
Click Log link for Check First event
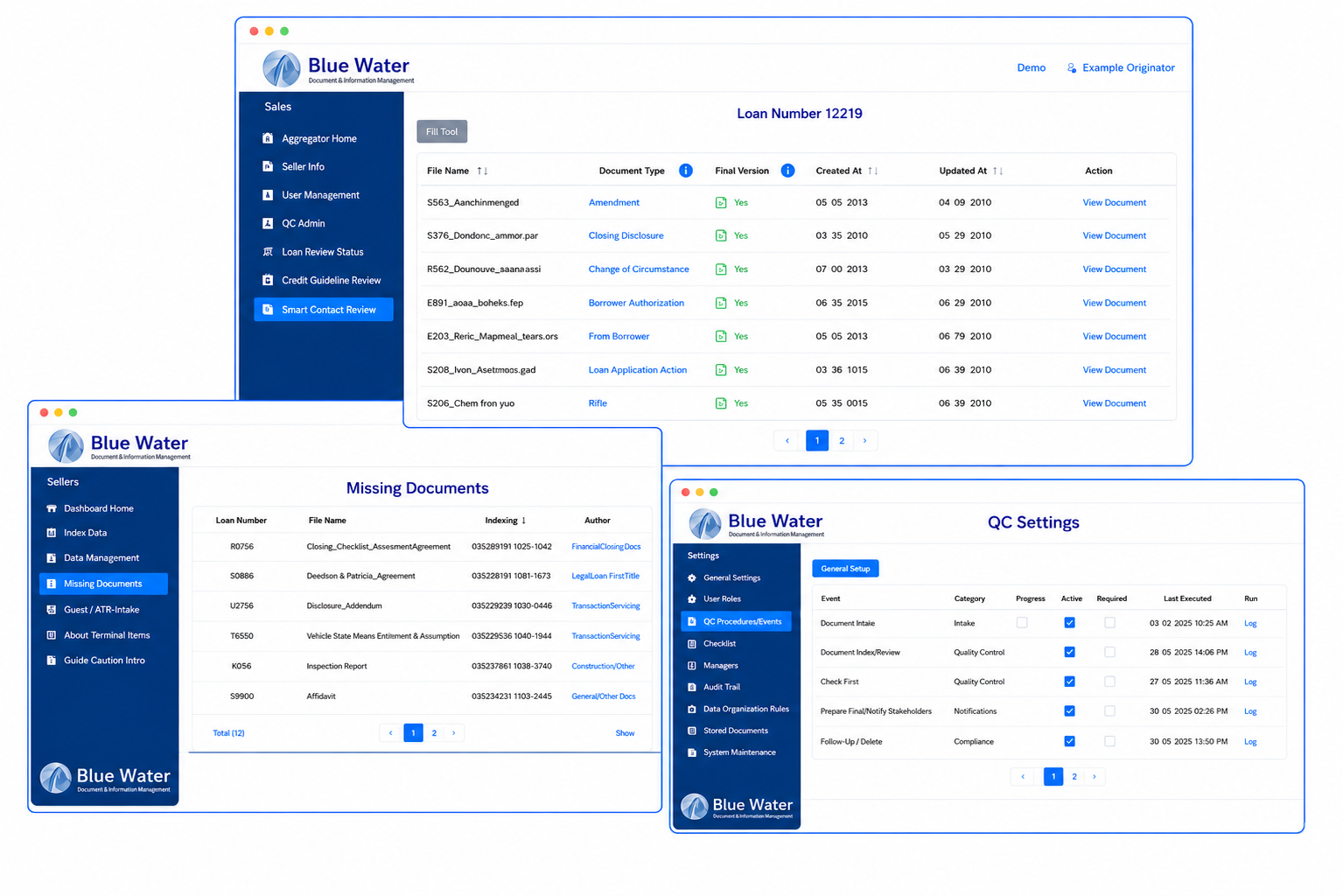pyautogui.click(x=1250, y=682)
